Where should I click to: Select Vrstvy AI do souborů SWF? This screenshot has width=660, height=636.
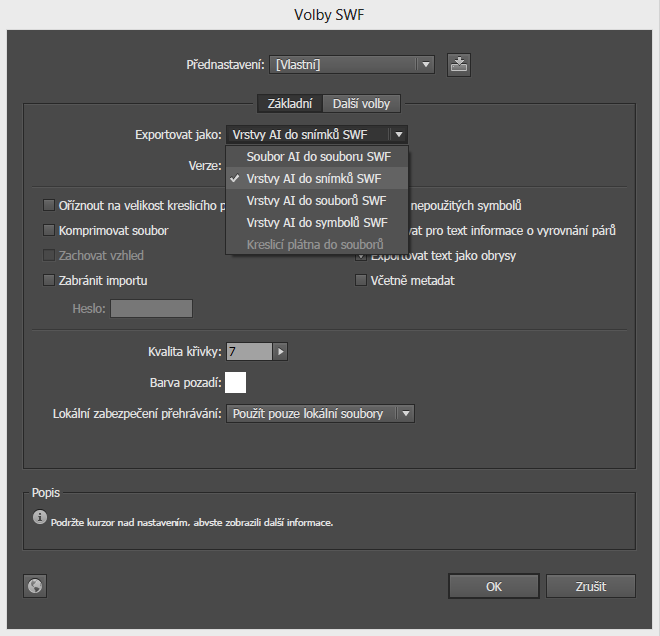click(x=317, y=201)
